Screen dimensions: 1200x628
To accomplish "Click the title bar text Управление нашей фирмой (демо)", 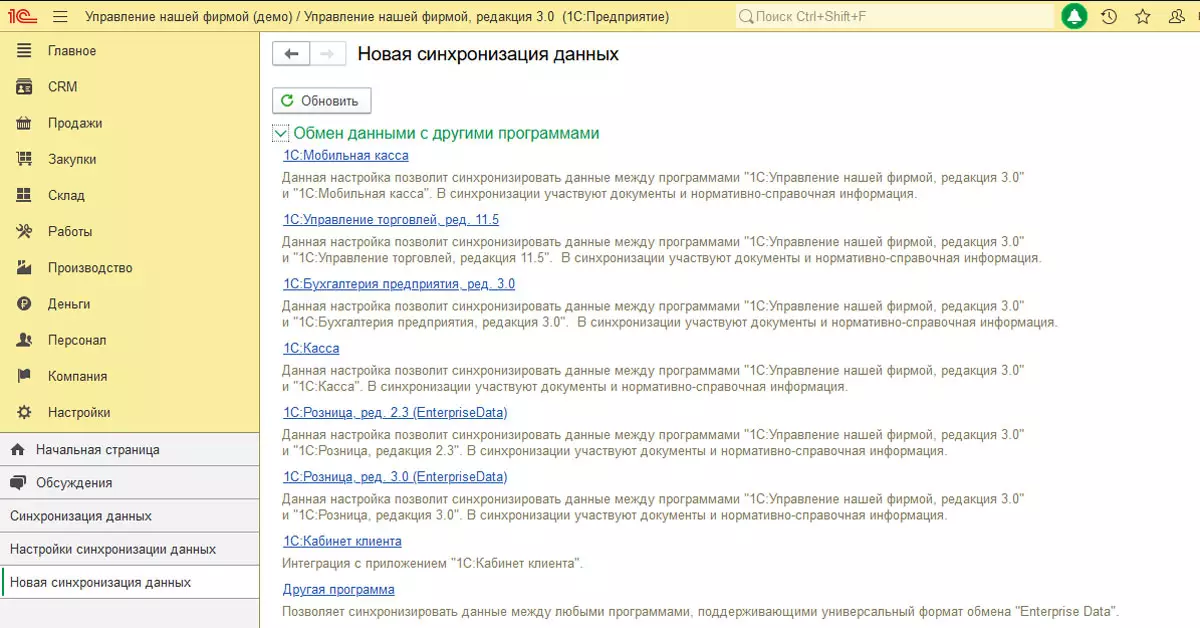I will click(189, 17).
